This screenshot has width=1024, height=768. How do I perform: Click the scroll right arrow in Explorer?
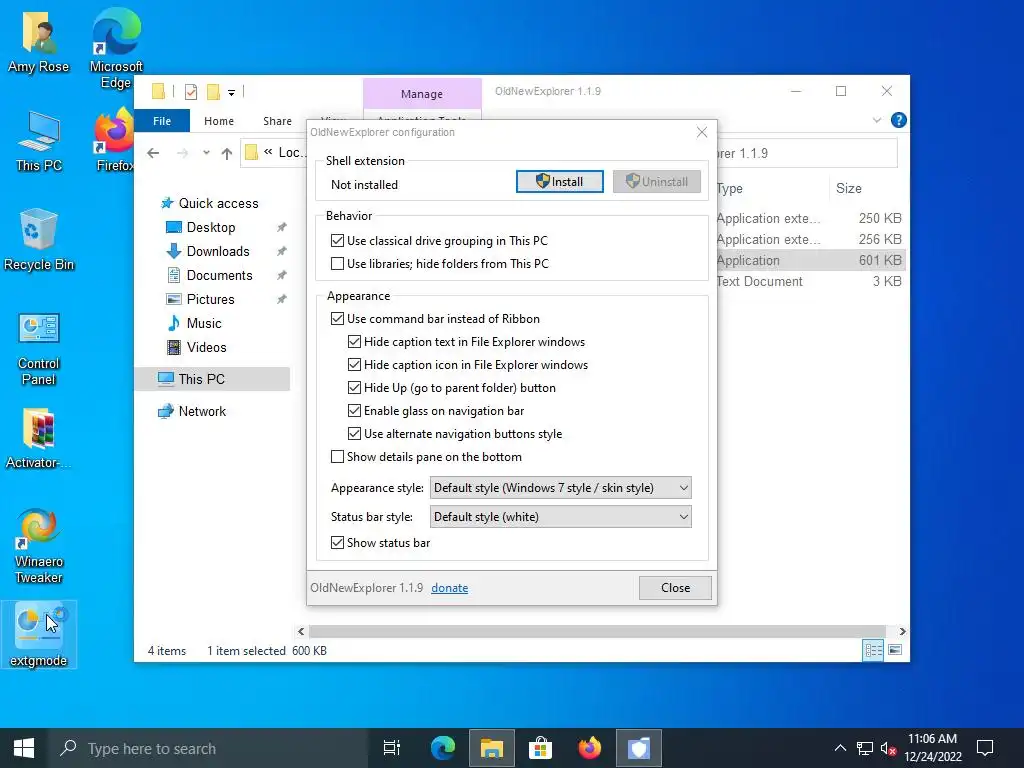coord(902,632)
